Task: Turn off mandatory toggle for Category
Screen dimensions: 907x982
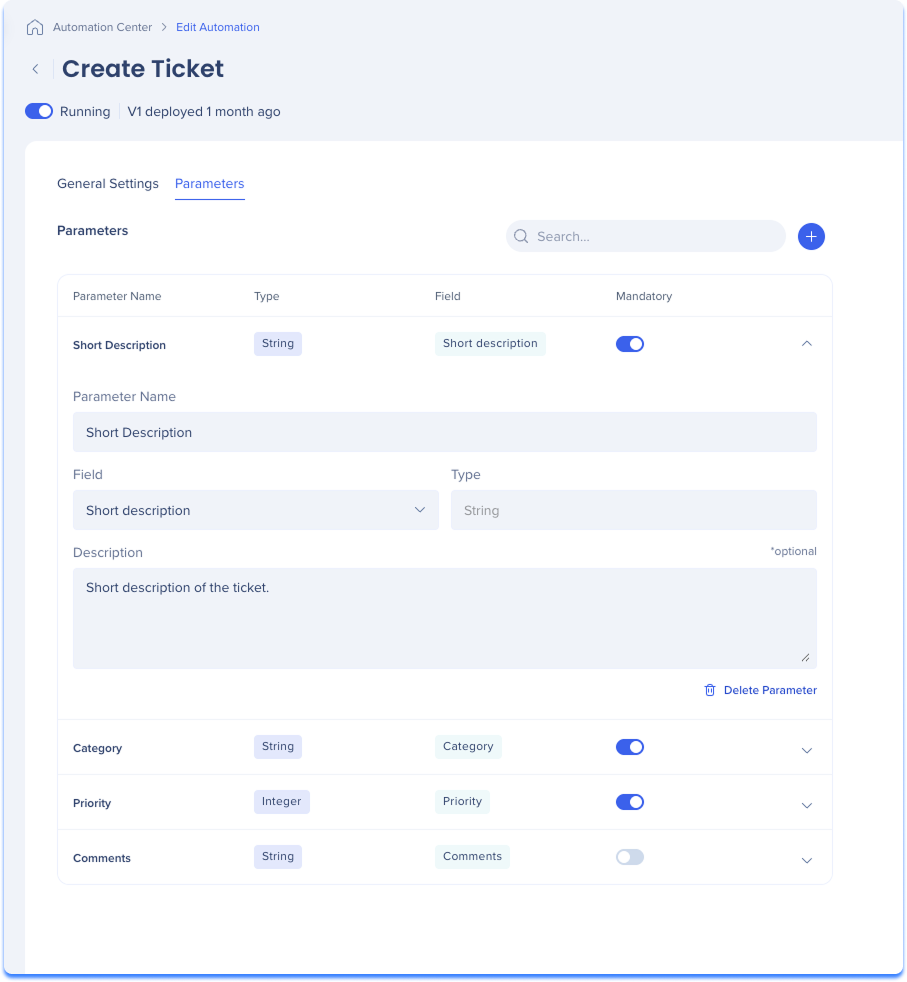Action: [x=630, y=747]
